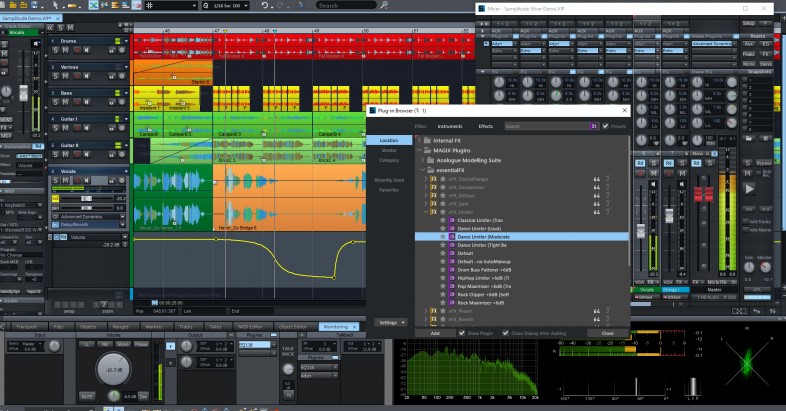Collapse track headers with double-arrow icon

coord(50,28)
